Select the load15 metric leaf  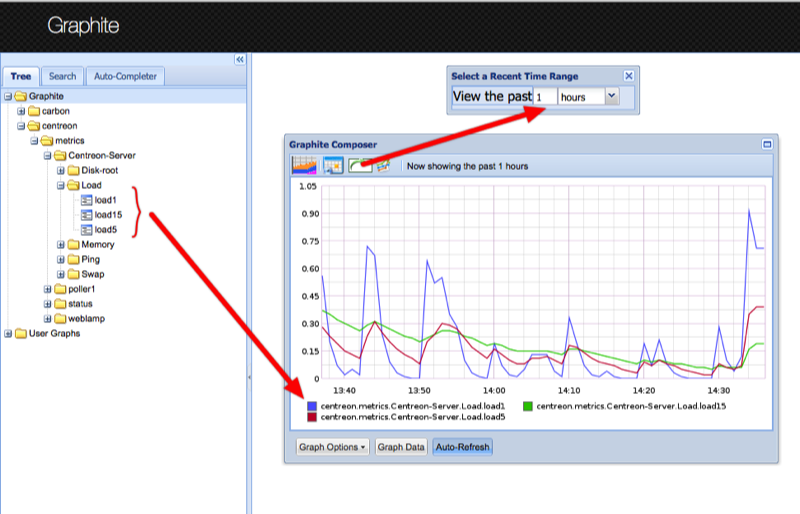[108, 214]
